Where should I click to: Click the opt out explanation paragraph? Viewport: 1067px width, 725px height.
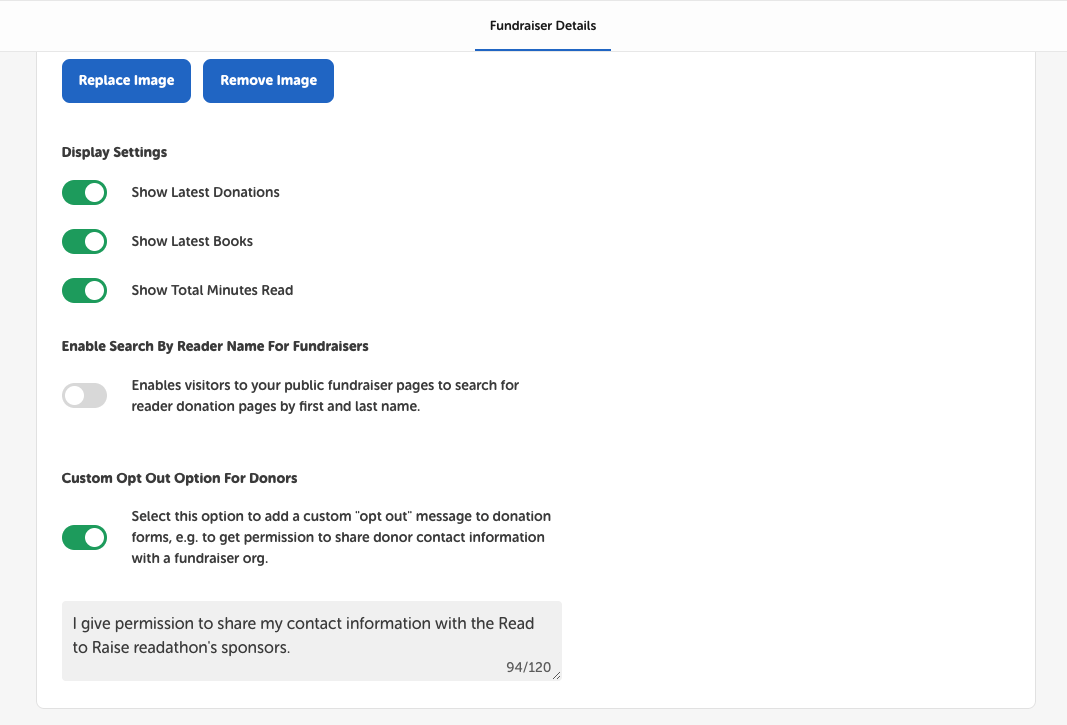tap(340, 537)
